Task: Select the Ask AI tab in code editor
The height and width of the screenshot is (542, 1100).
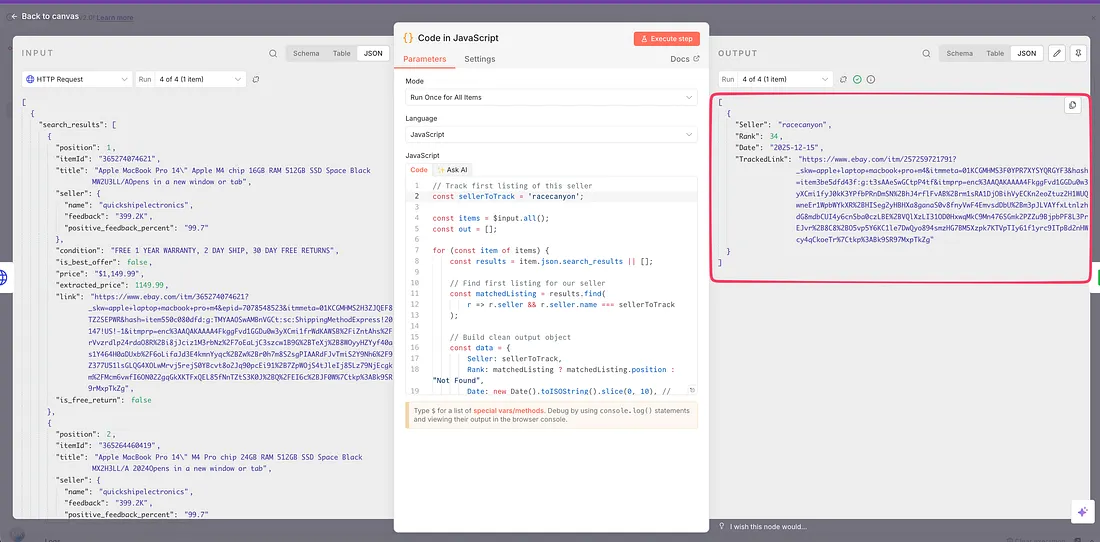Action: pos(451,170)
